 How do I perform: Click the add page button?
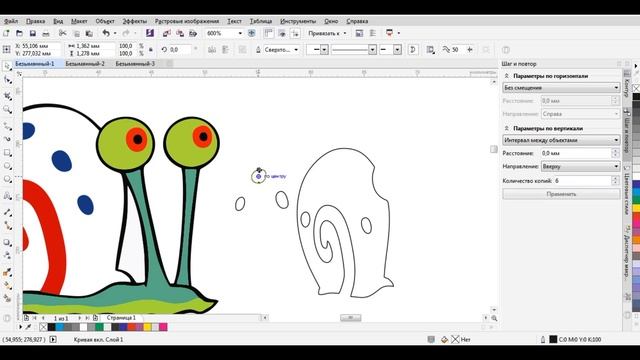pyautogui.click(x=96, y=318)
